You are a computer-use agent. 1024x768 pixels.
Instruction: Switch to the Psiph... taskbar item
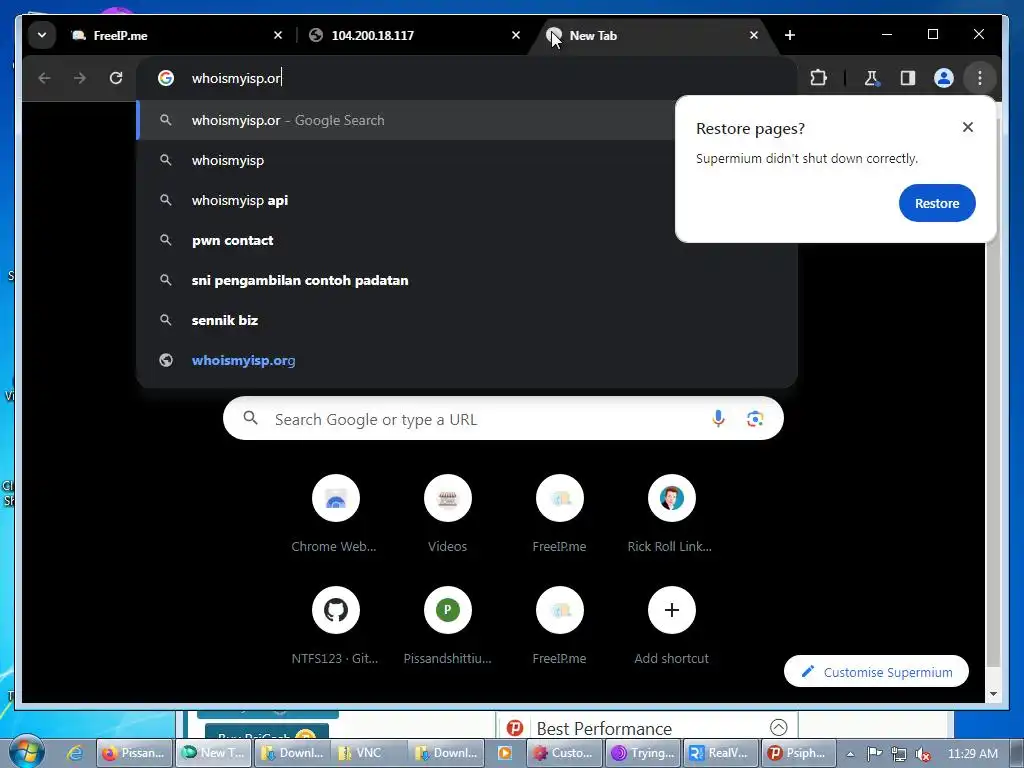(x=798, y=753)
